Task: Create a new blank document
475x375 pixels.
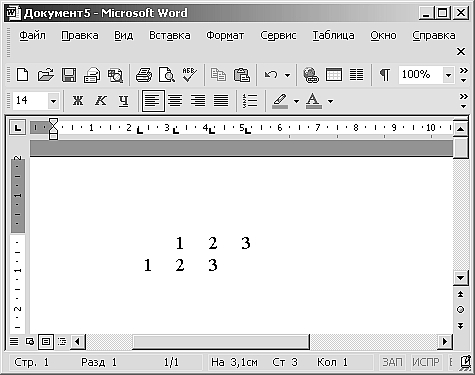Action: point(22,75)
